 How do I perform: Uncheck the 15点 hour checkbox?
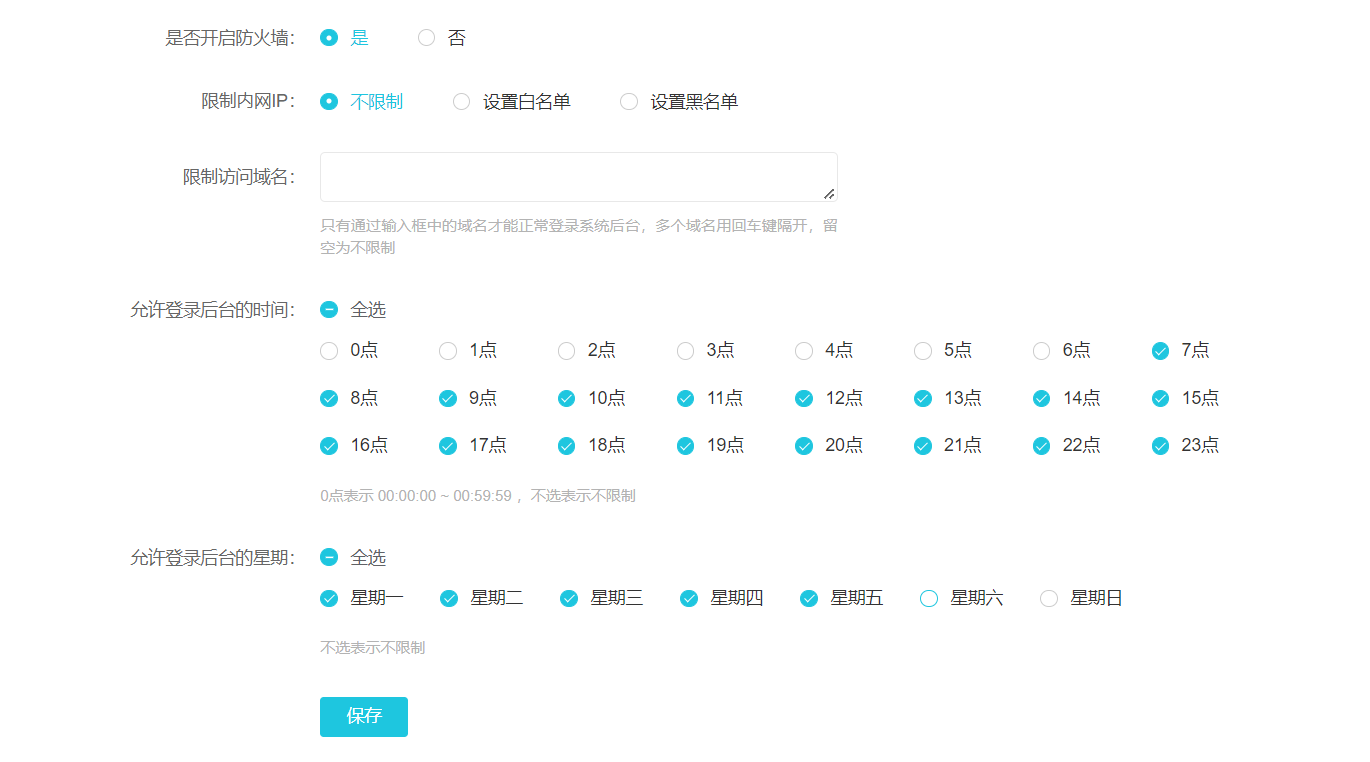pos(1161,398)
